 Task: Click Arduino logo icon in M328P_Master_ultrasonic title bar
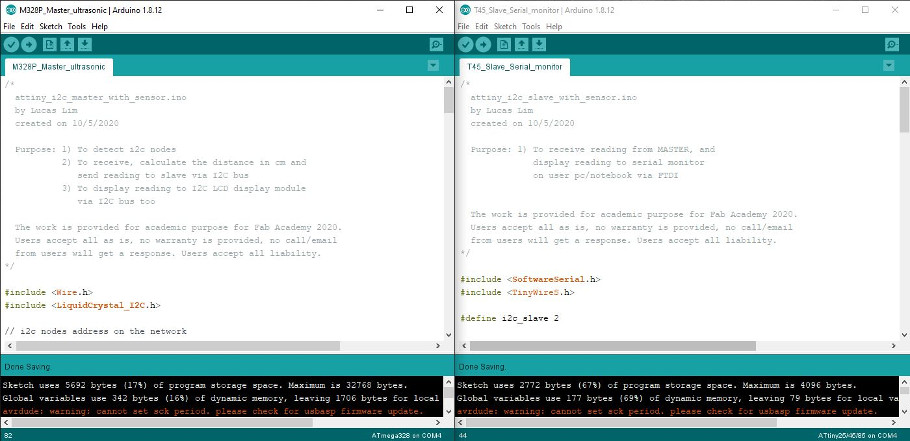10,10
